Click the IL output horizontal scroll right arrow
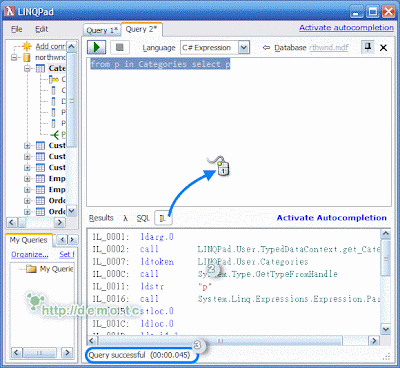 point(374,341)
